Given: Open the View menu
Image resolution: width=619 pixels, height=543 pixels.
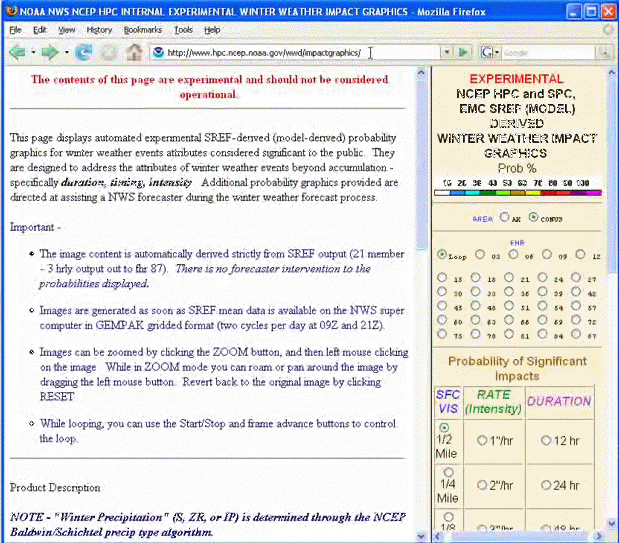Looking at the screenshot, I should tap(66, 30).
